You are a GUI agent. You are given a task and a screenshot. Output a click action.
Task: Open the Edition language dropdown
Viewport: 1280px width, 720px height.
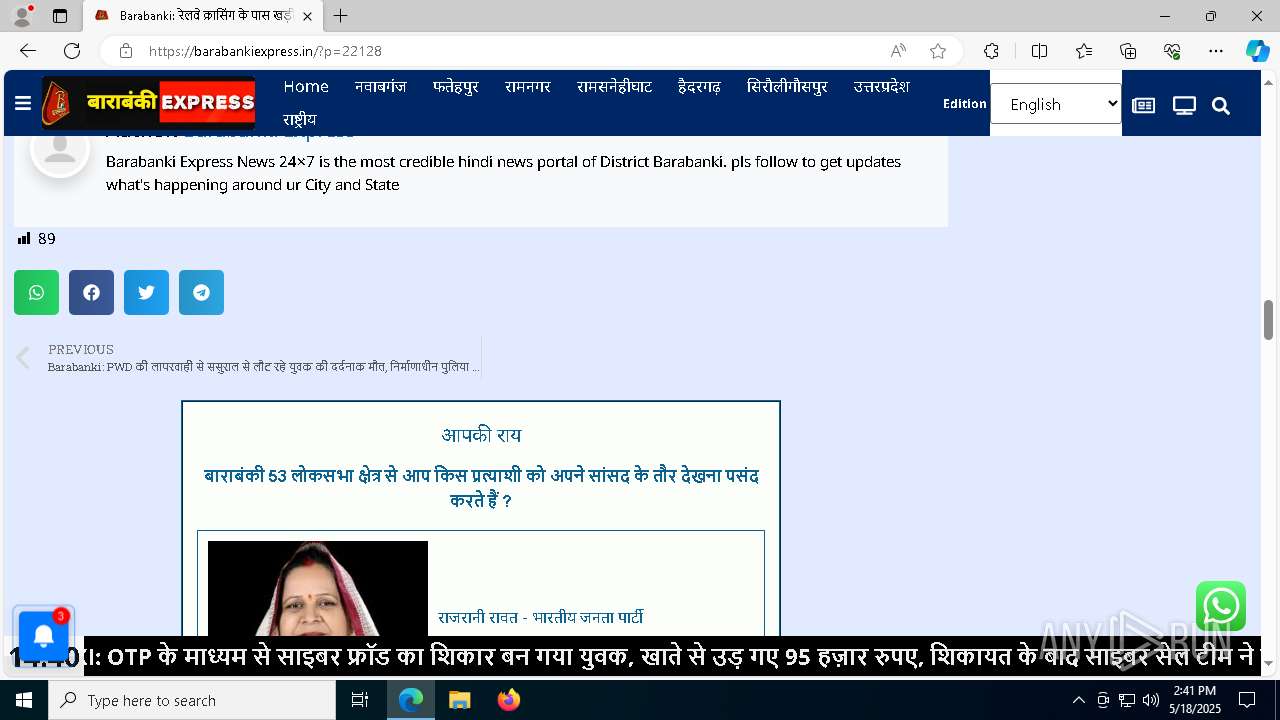coord(1056,104)
